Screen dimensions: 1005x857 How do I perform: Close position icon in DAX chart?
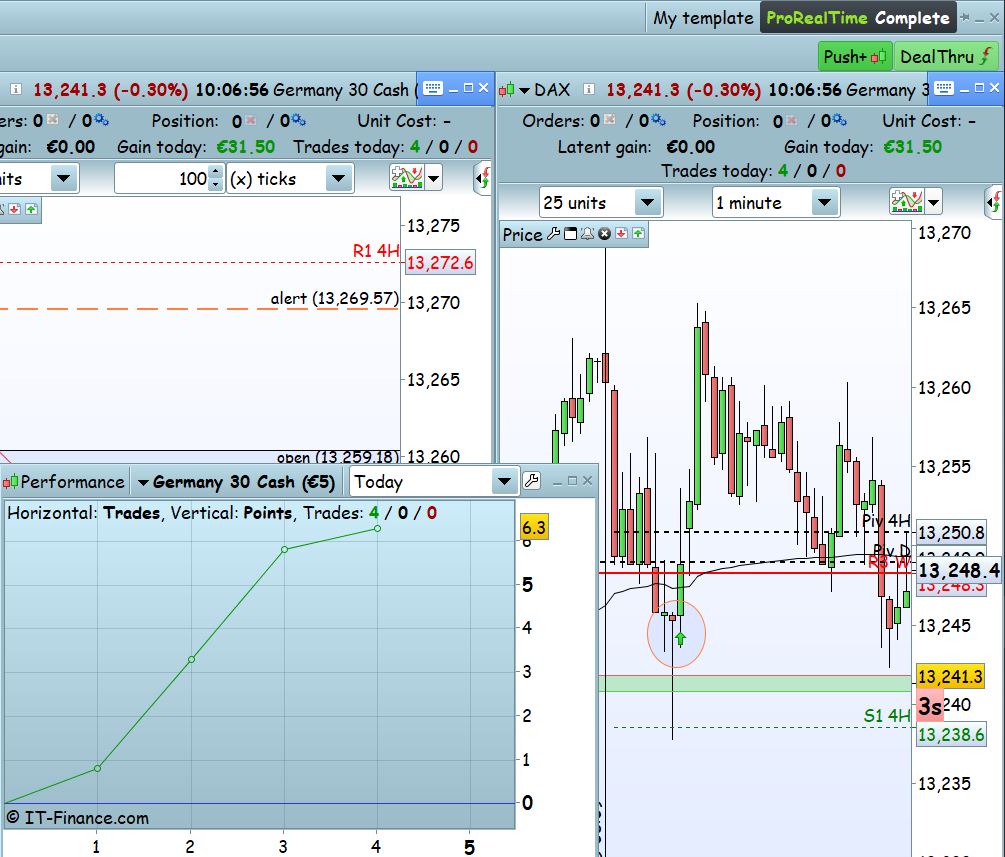coord(792,120)
